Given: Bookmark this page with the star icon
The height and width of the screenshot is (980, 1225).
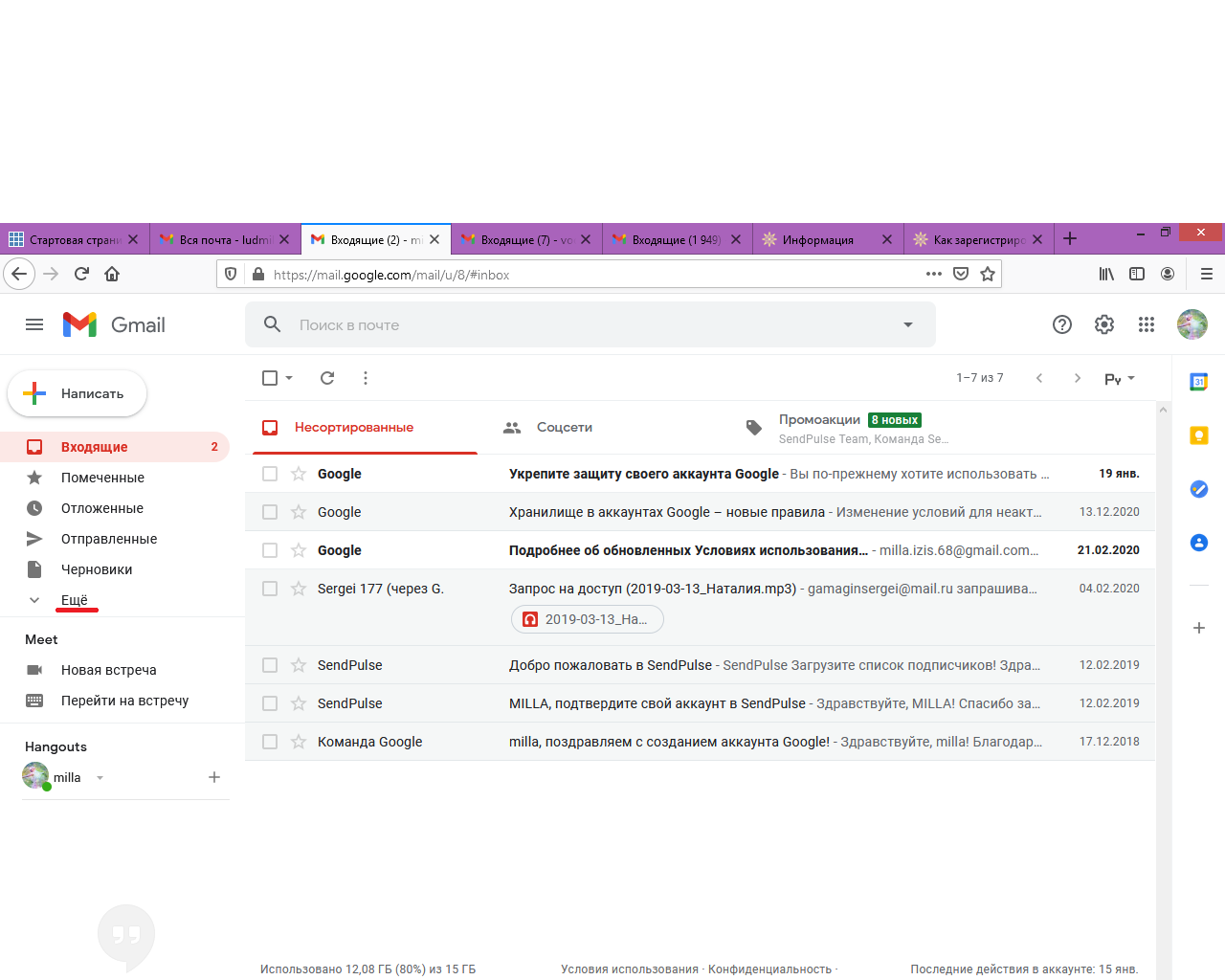Looking at the screenshot, I should click(x=988, y=274).
